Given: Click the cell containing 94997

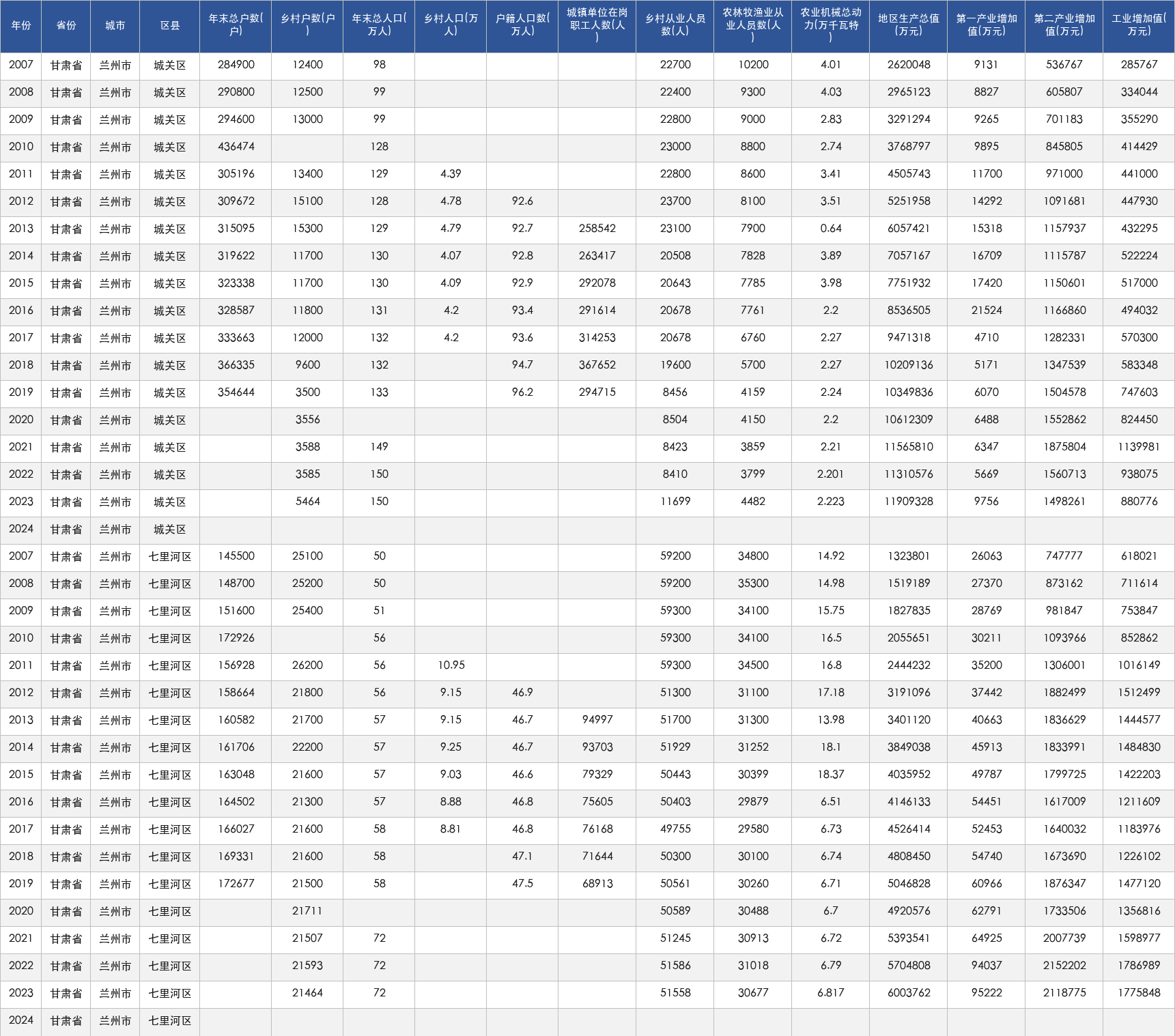Looking at the screenshot, I should (597, 721).
